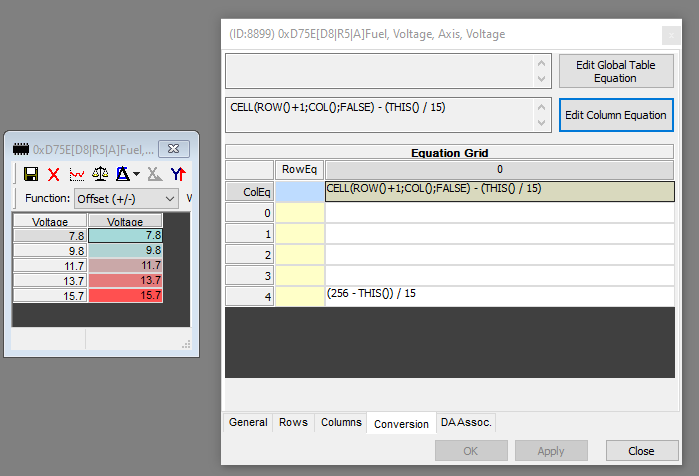Screen dimensions: 699x476
Task: Click the red X delete icon
Action: tap(54, 174)
